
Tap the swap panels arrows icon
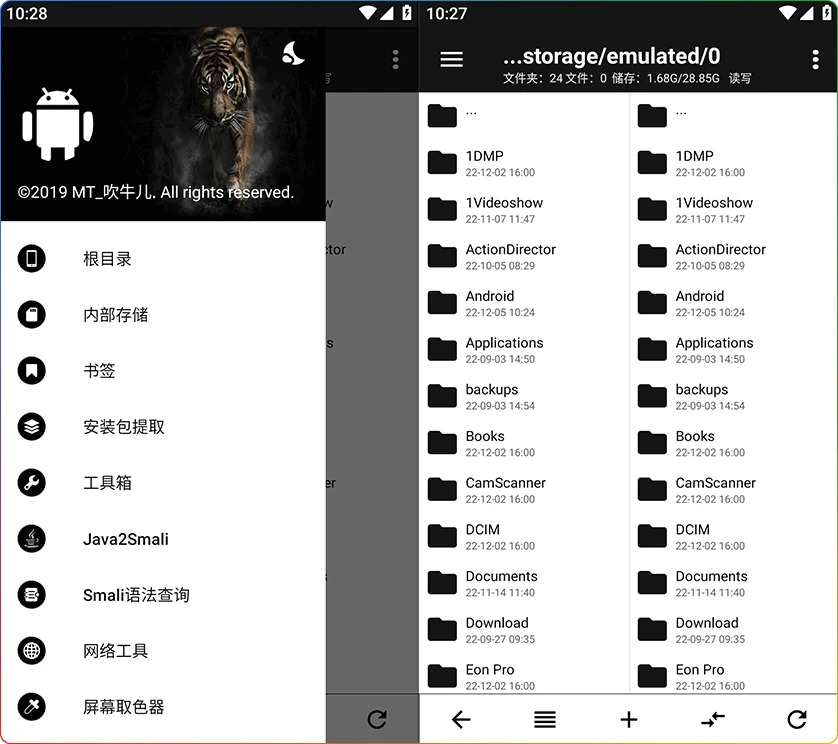pos(713,719)
